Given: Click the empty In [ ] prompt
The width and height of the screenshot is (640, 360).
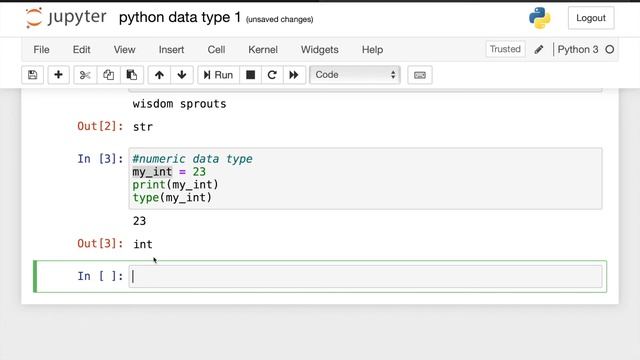Looking at the screenshot, I should click(x=100, y=276).
